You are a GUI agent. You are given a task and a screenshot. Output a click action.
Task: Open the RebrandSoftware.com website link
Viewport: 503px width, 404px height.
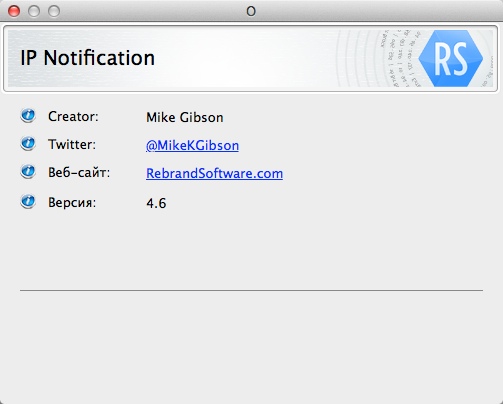pyautogui.click(x=214, y=173)
